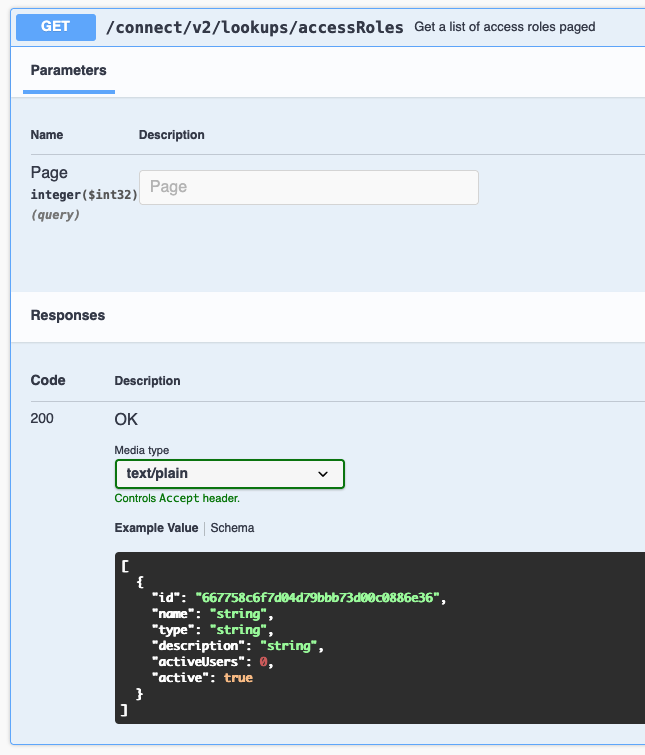Click the Code column header in Responses

pos(48,380)
